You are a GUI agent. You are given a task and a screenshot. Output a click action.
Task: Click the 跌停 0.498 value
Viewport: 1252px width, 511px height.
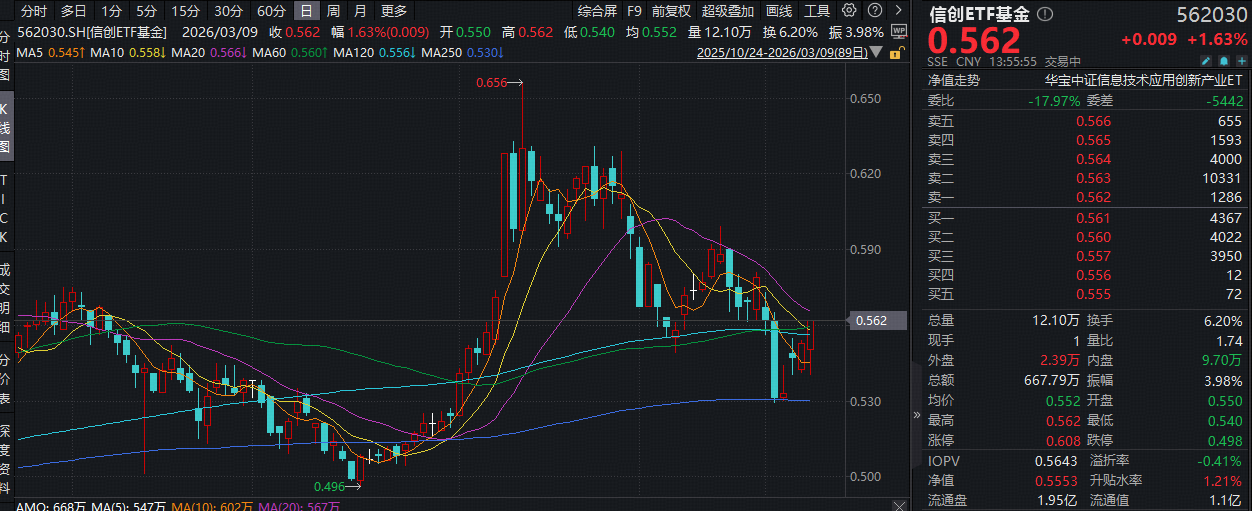coord(1224,442)
